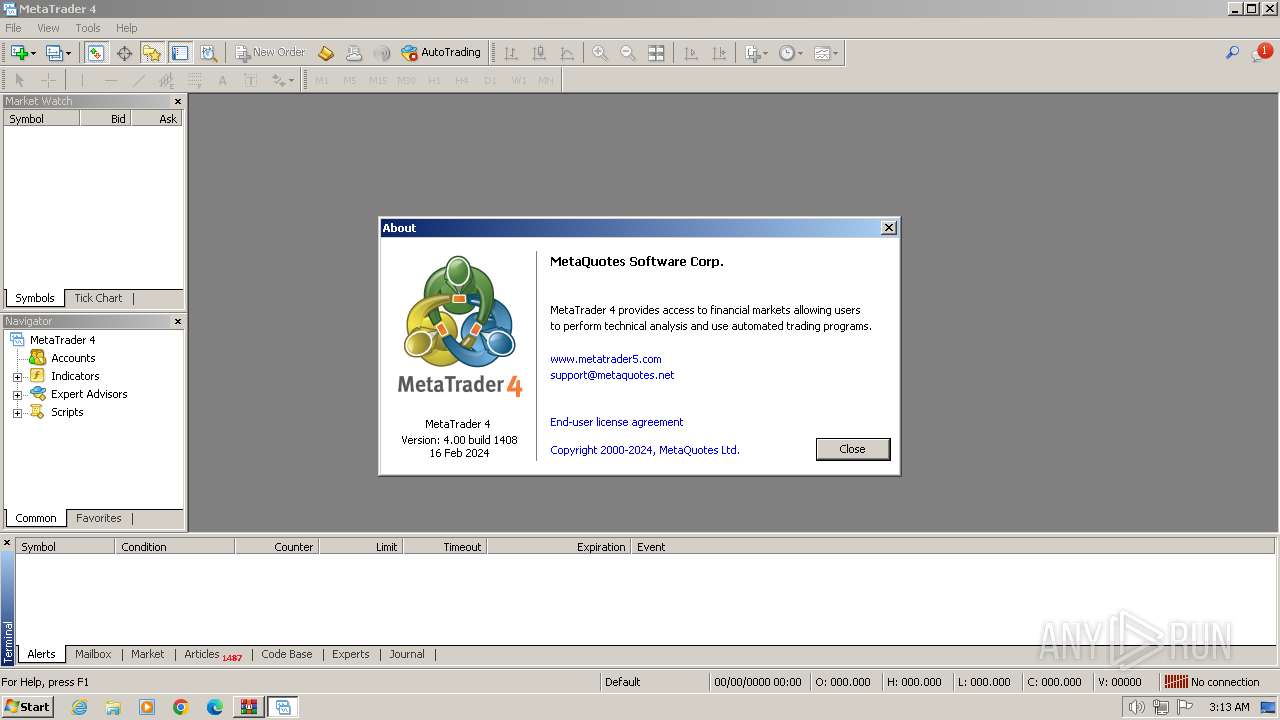
Task: Open the Strategy Tester icon
Action: (x=208, y=53)
